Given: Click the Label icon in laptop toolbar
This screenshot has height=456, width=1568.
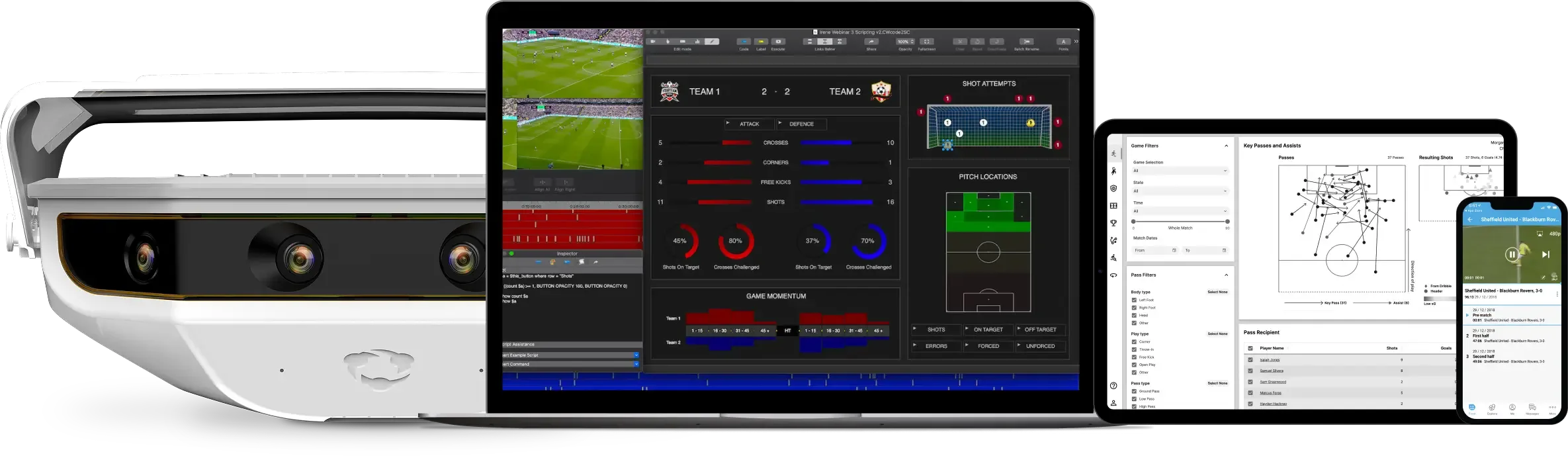Looking at the screenshot, I should click(761, 41).
